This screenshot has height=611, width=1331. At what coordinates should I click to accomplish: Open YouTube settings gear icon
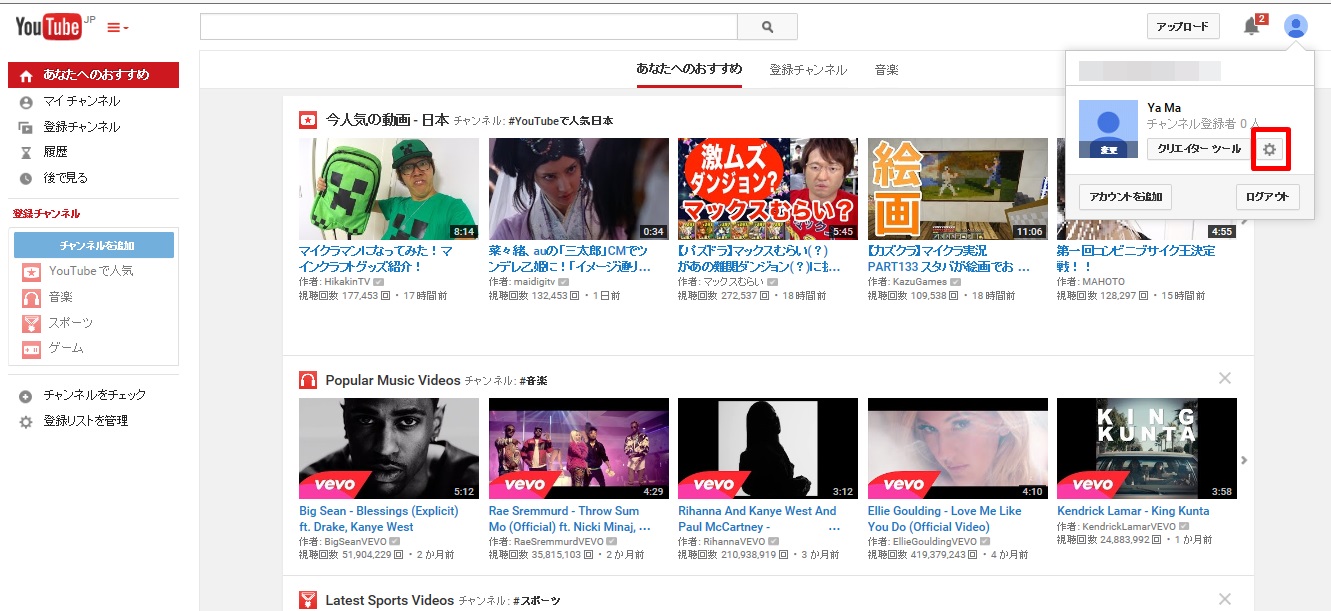click(1270, 149)
